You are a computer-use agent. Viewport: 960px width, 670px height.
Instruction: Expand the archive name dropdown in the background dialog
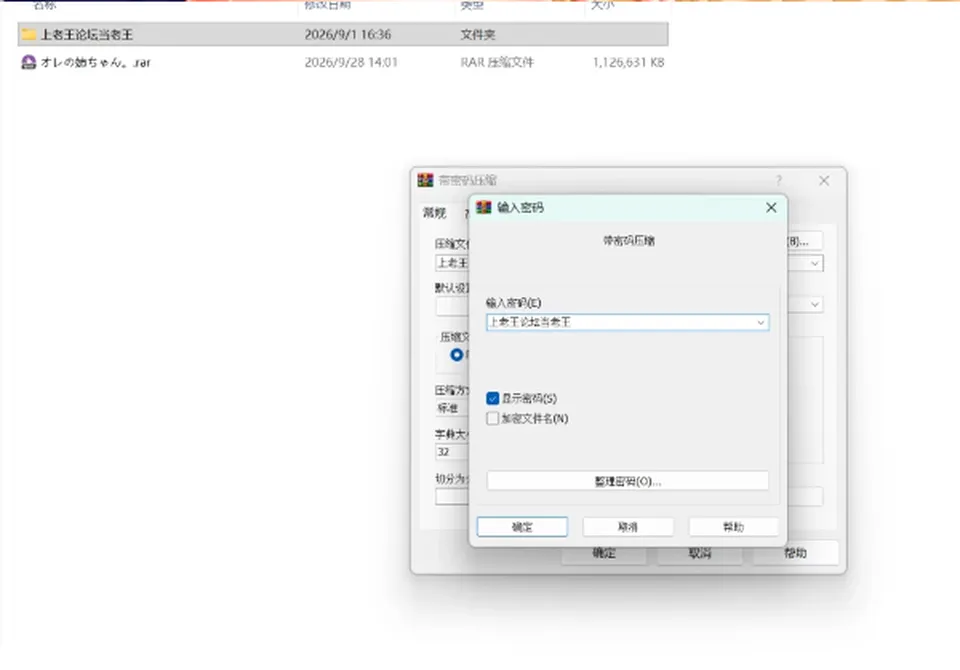coord(814,263)
